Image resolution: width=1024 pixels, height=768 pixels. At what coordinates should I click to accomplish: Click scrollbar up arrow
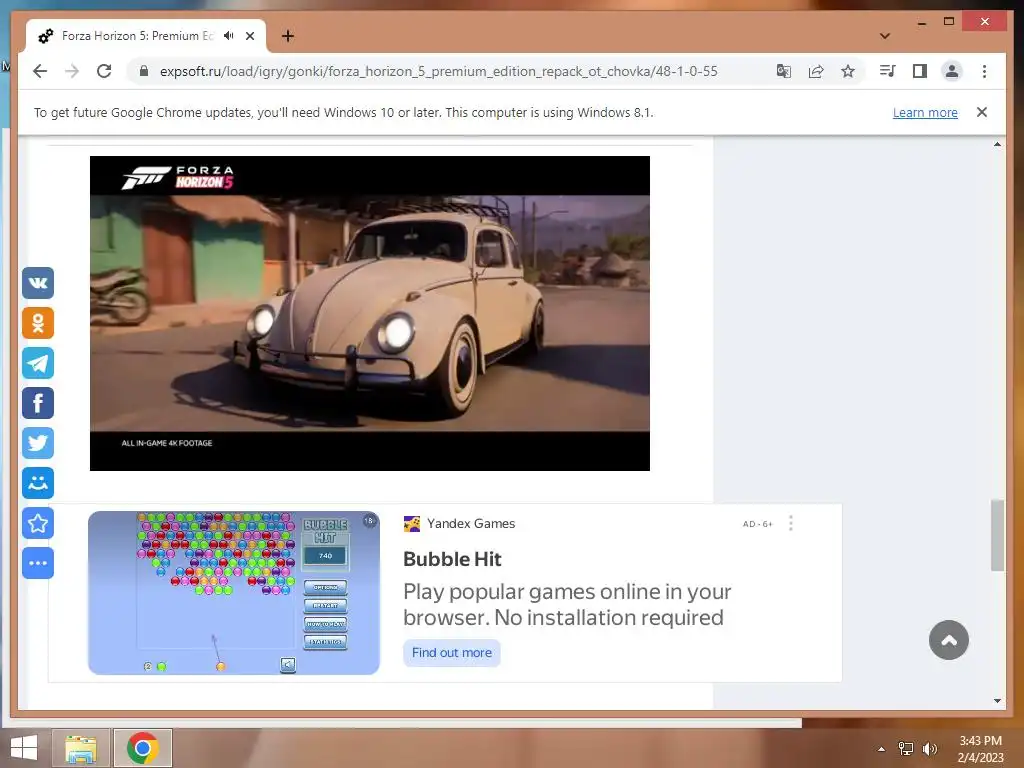997,144
